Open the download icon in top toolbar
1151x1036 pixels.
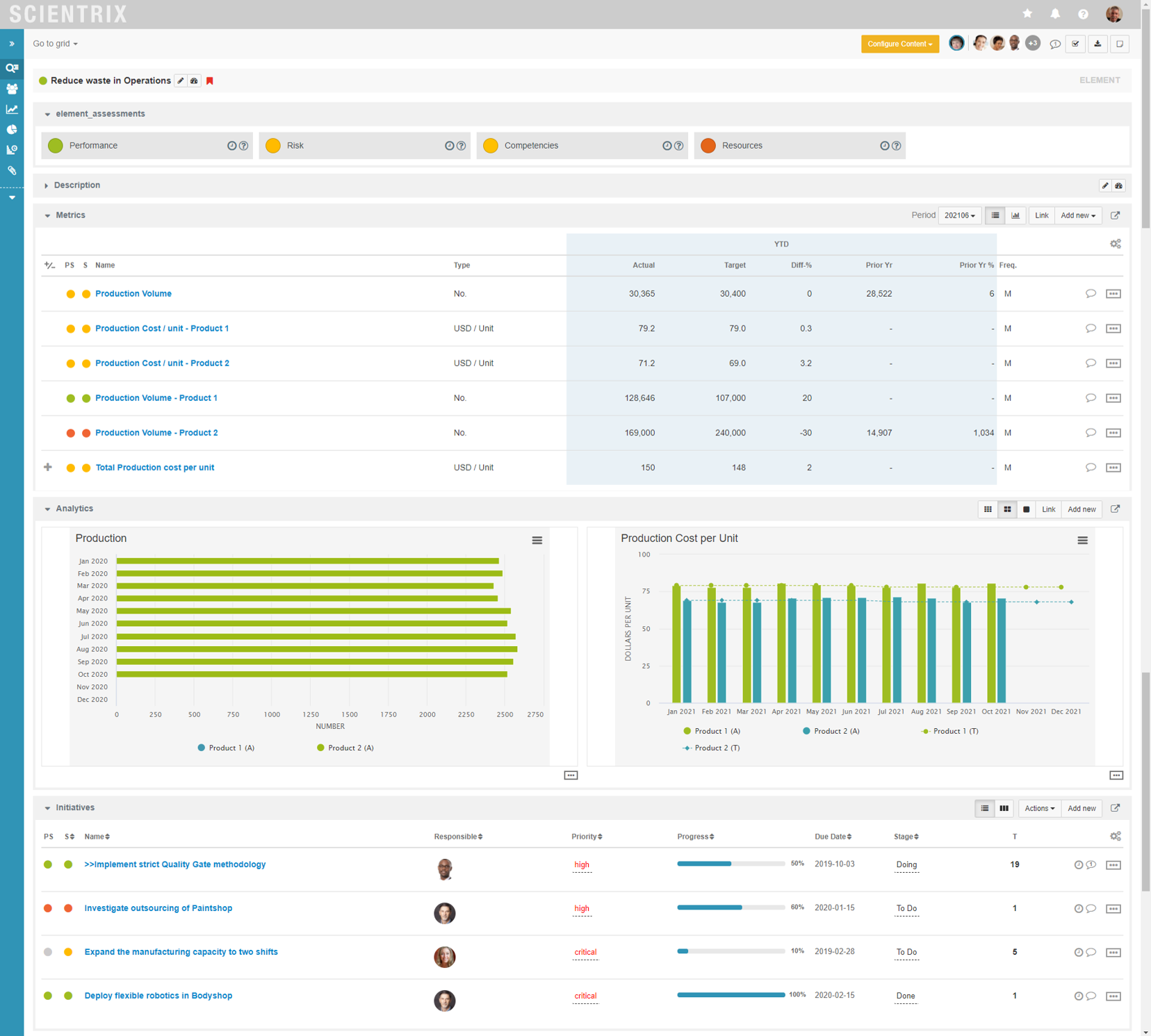coord(1097,44)
